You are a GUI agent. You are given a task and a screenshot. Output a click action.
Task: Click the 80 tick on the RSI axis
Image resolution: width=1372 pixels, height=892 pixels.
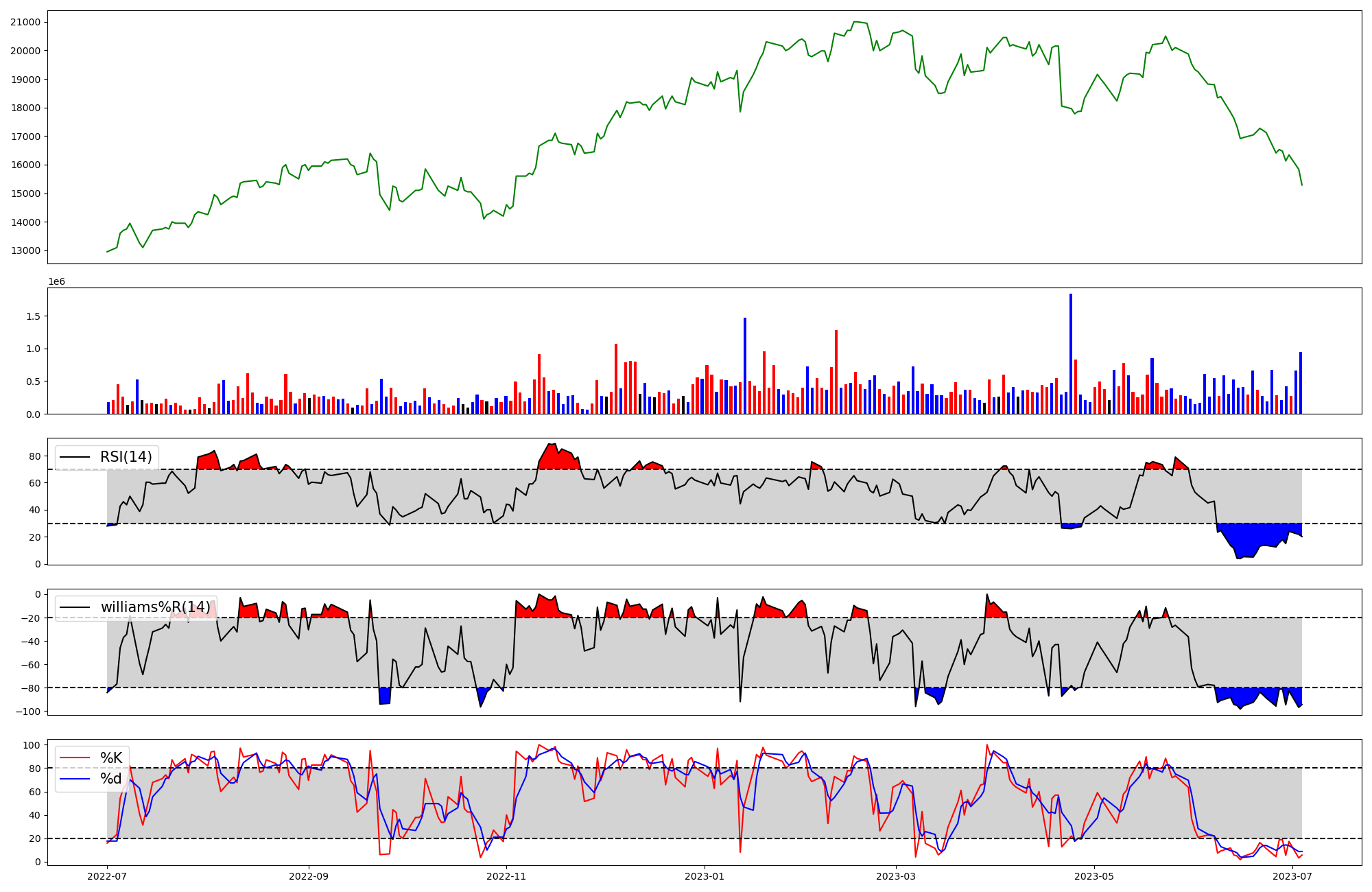(x=35, y=456)
